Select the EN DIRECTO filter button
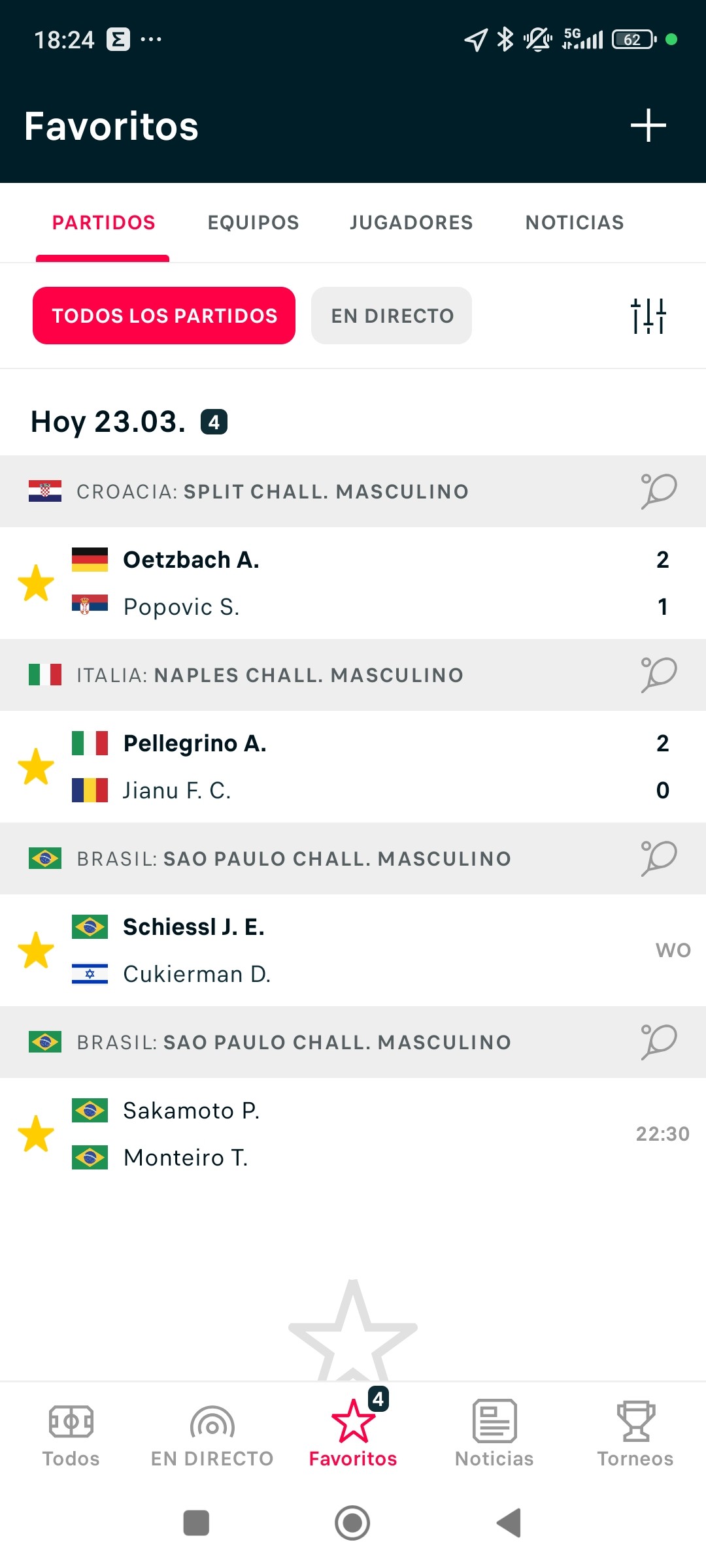Image resolution: width=706 pixels, height=1568 pixels. click(x=392, y=316)
